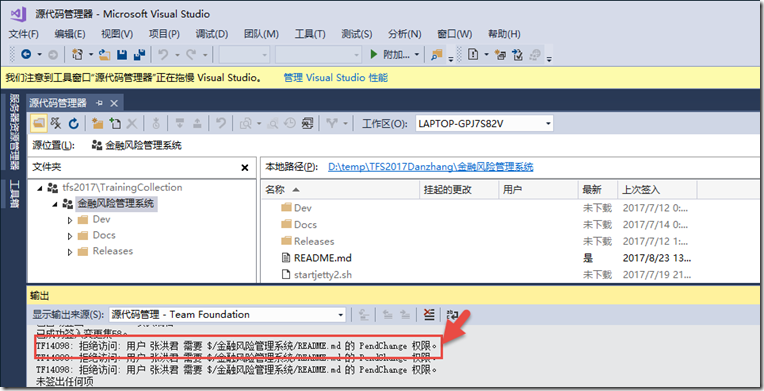Image resolution: width=764 pixels, height=391 pixels.
Task: Click the Annotate icon beside History
Action: (x=307, y=124)
